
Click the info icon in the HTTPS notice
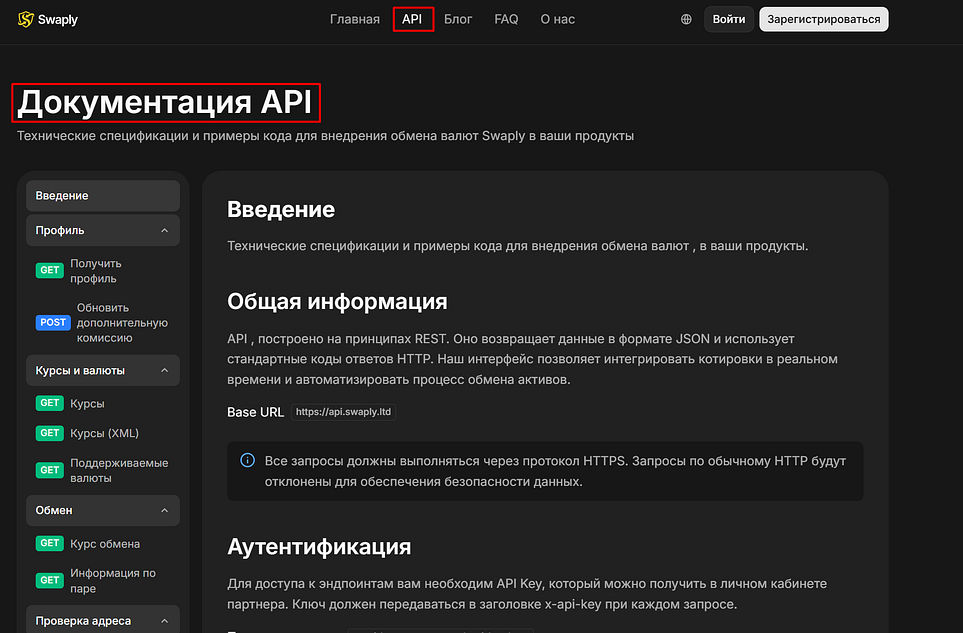click(248, 460)
